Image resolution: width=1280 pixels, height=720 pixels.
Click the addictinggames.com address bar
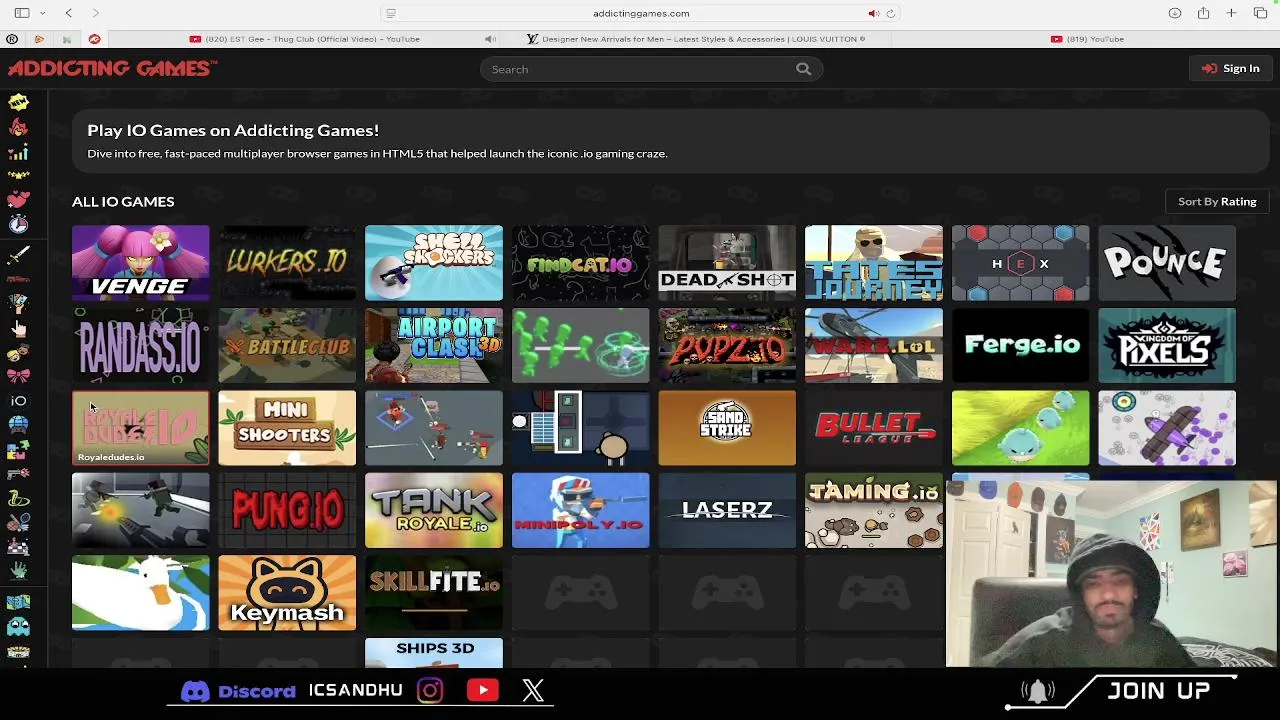click(x=640, y=13)
